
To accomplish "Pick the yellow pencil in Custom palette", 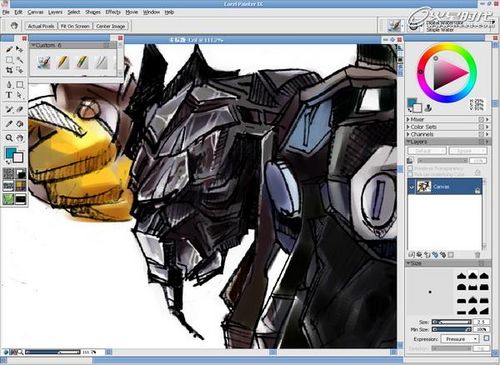I will coord(63,63).
